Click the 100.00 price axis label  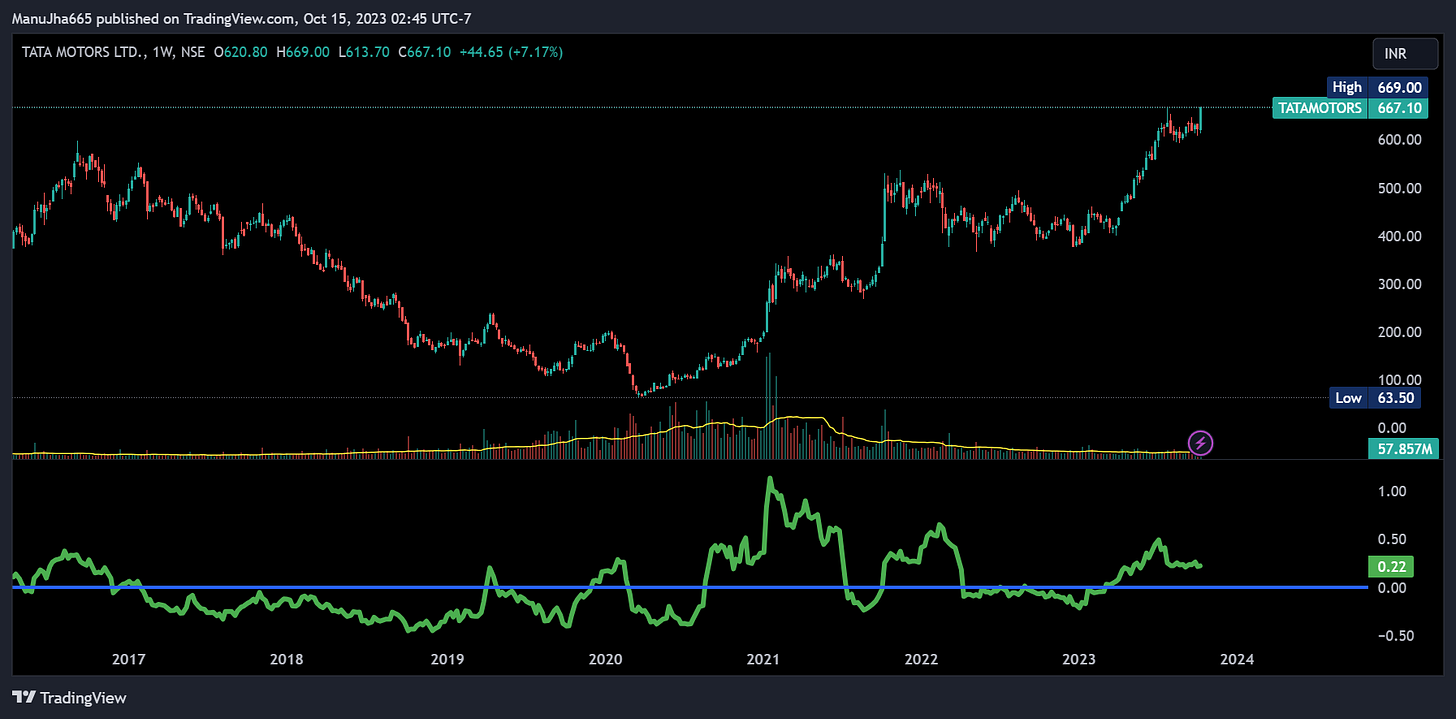coord(1398,380)
